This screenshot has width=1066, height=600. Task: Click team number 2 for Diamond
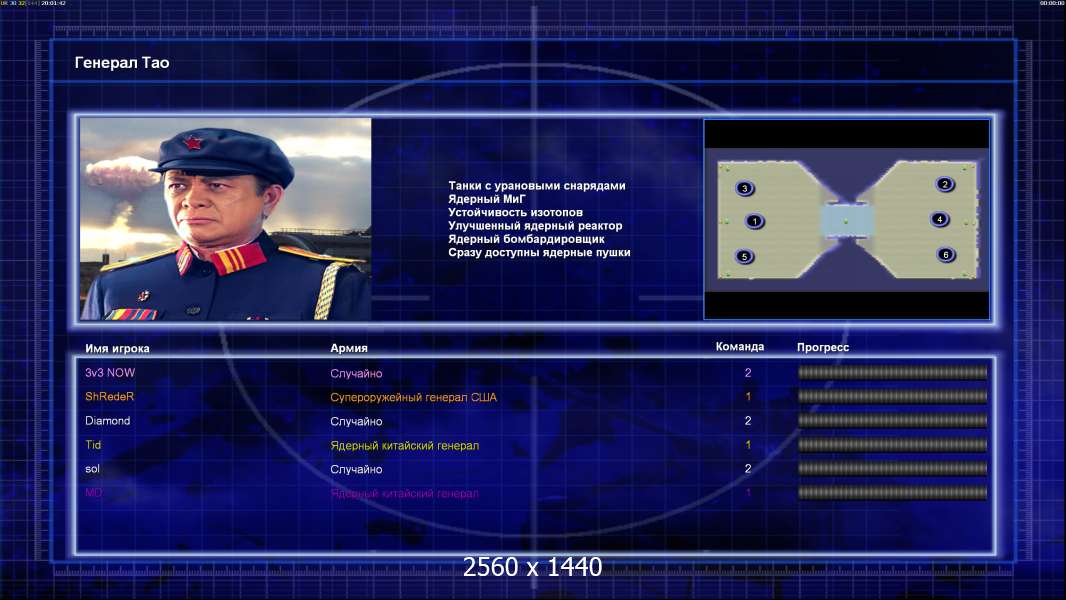coord(748,421)
